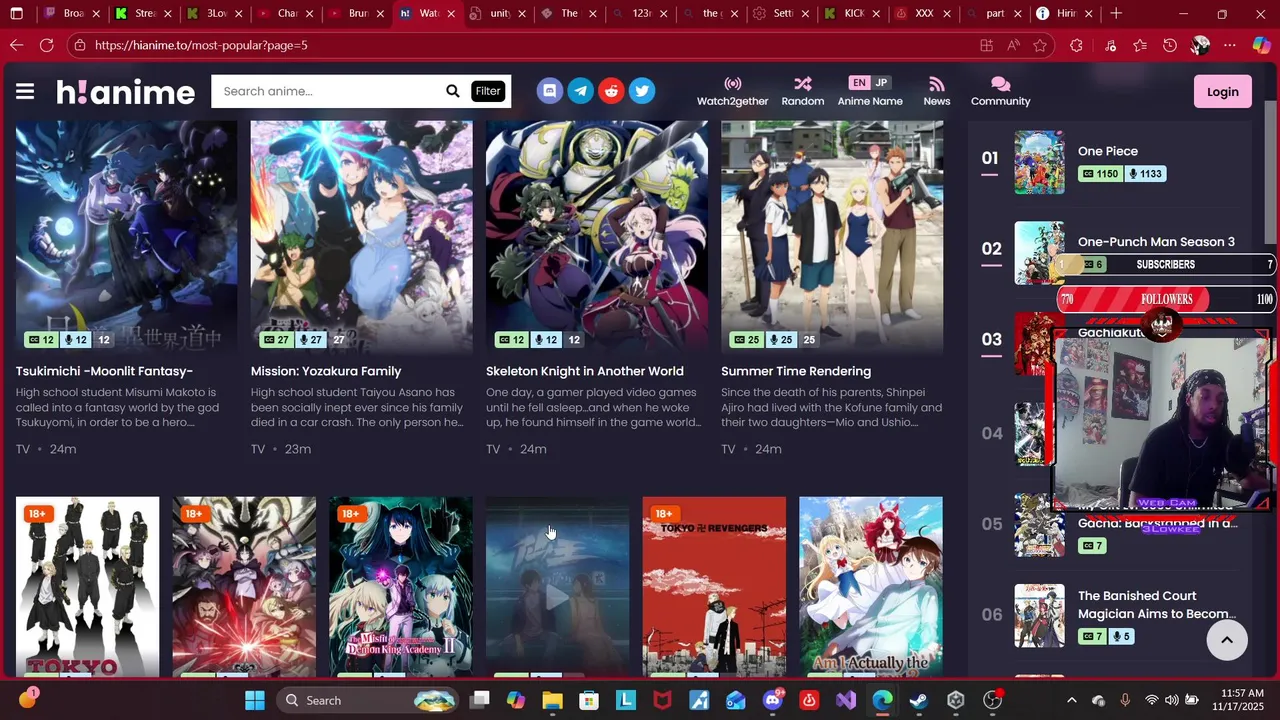
Task: Open Tsukimichi -Moonlit Fantasy- title link
Action: (x=104, y=371)
